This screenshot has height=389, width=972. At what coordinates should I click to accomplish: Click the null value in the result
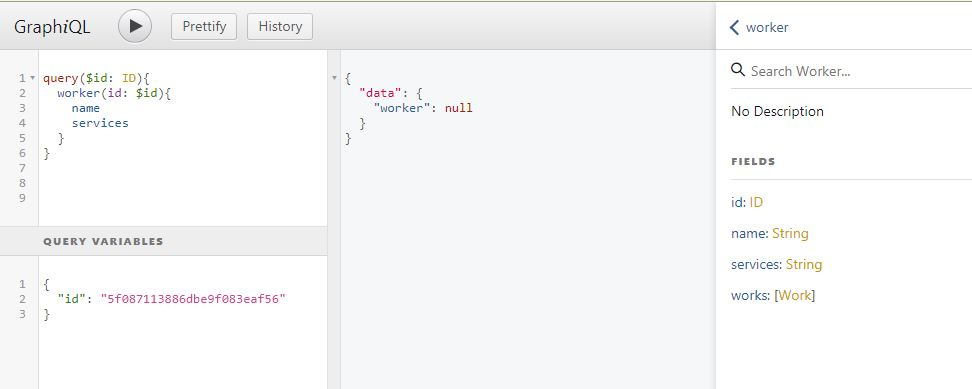tap(459, 108)
